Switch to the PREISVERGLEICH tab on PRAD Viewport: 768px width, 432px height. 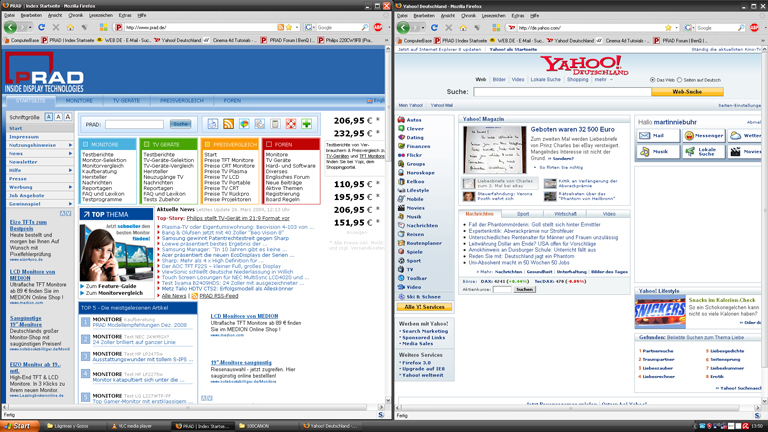point(182,100)
